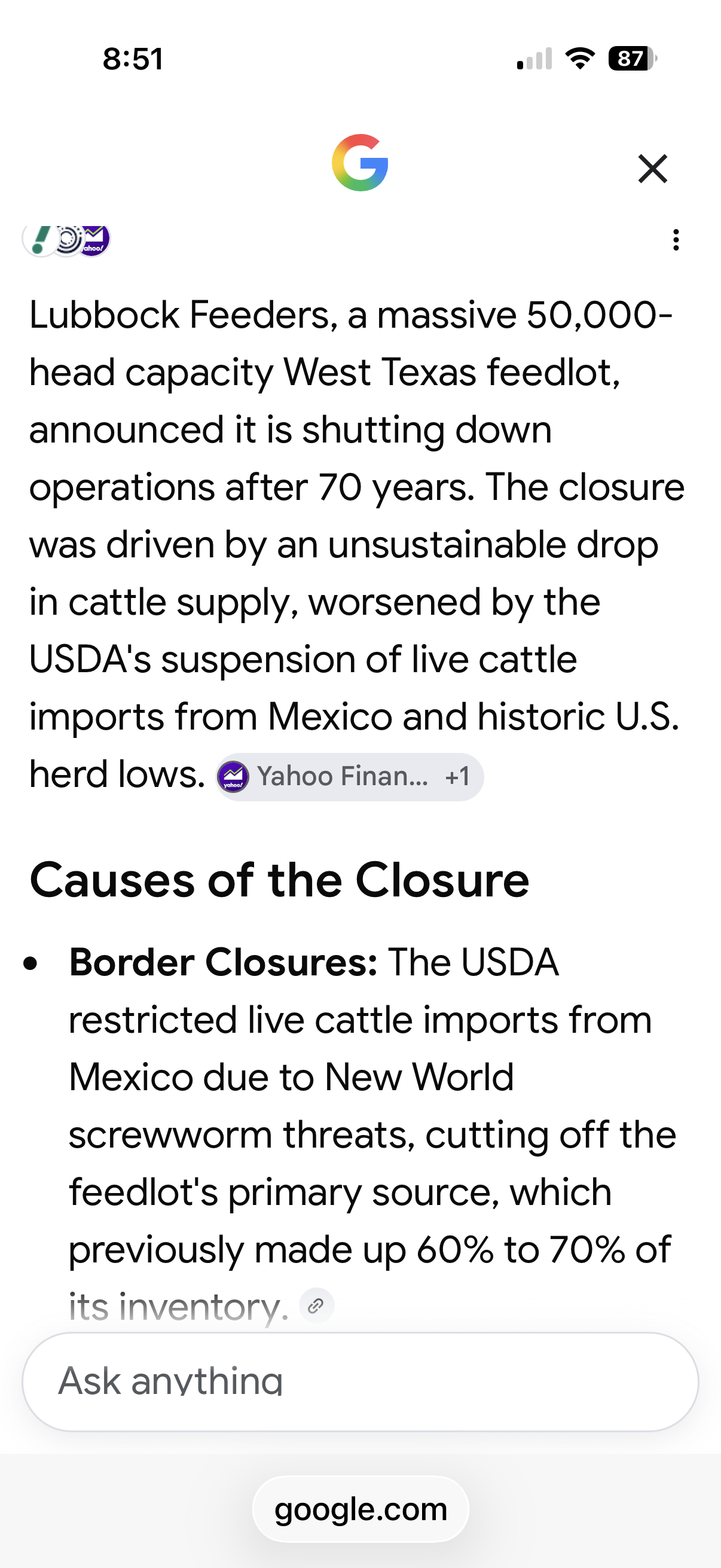Tap the Yahoo favicon in source chip

click(x=233, y=777)
